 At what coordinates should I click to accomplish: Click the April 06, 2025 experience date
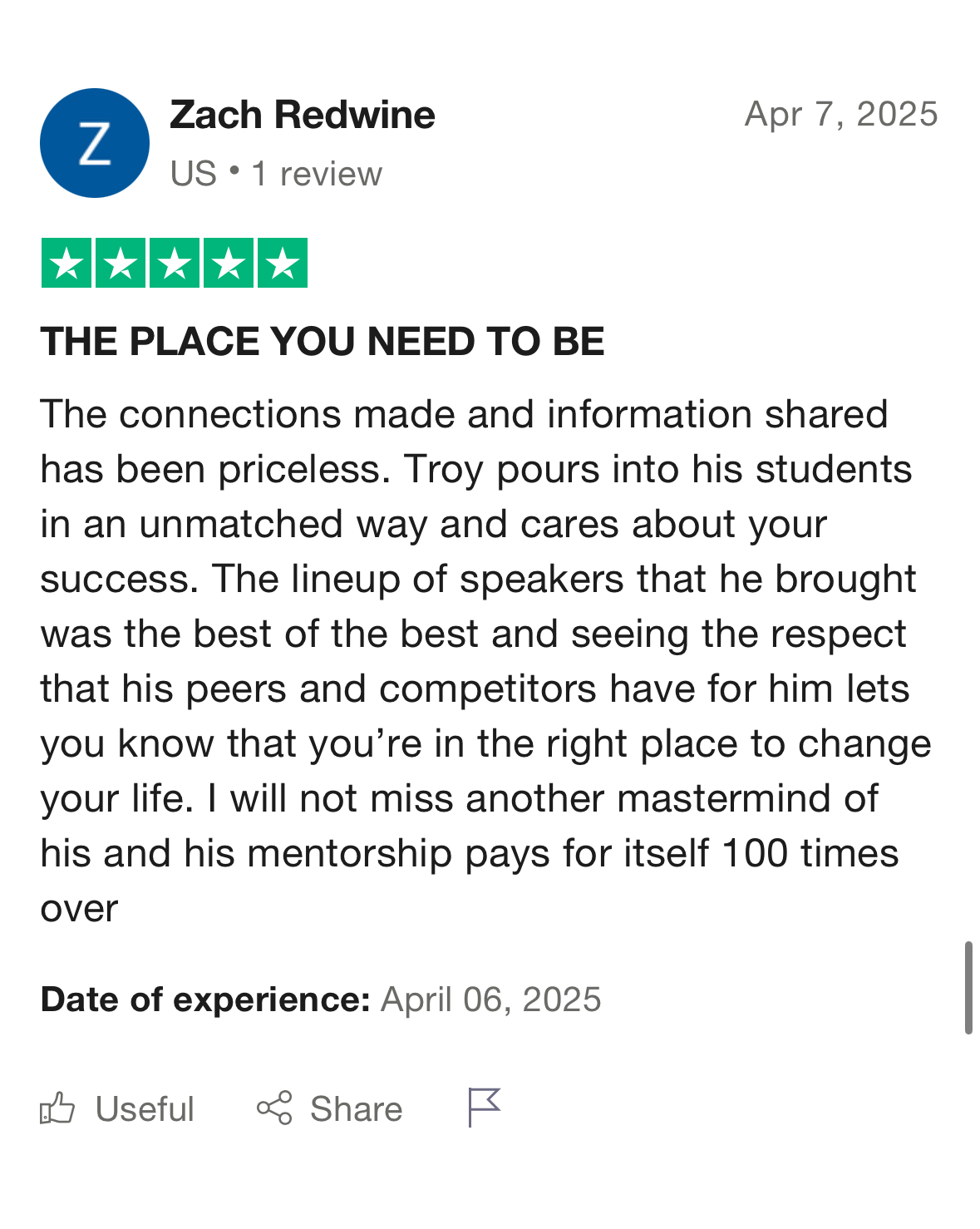click(x=491, y=999)
